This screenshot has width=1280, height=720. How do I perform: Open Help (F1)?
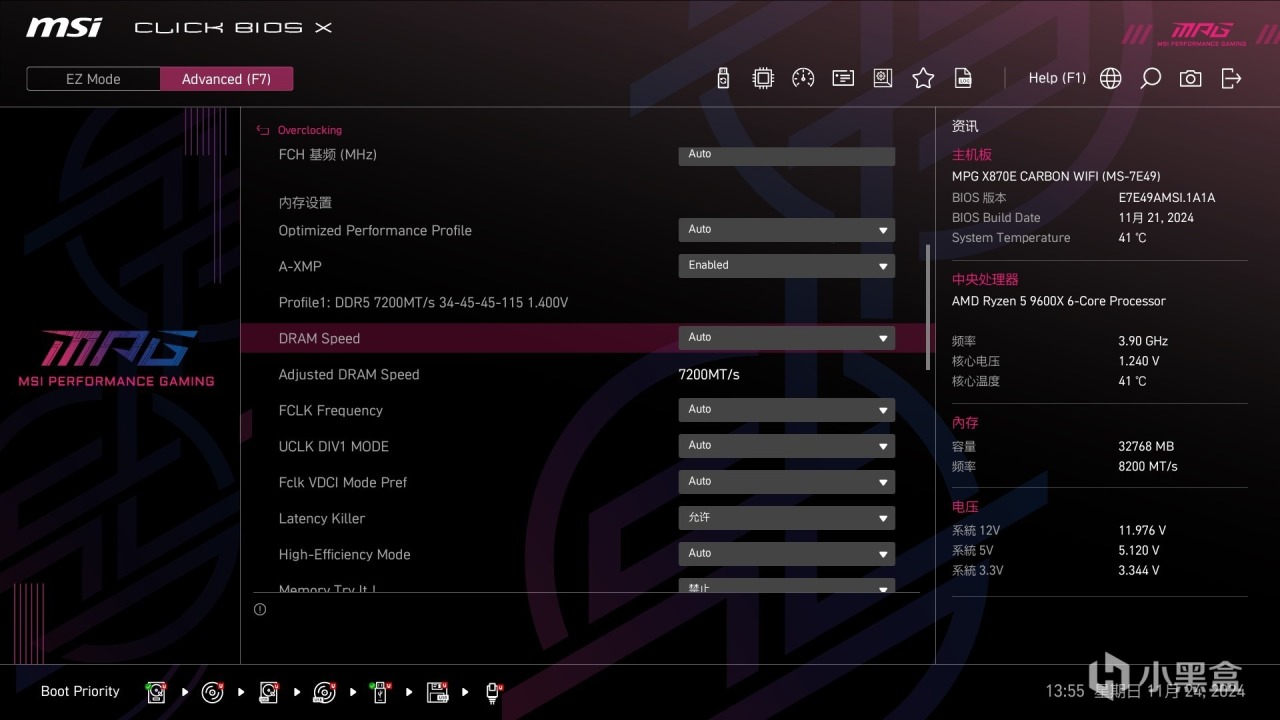[x=1057, y=78]
